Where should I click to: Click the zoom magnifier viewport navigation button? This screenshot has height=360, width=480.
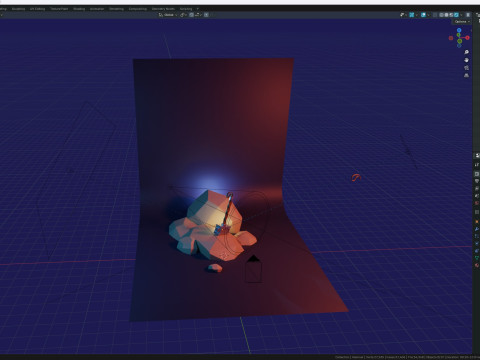467,52
